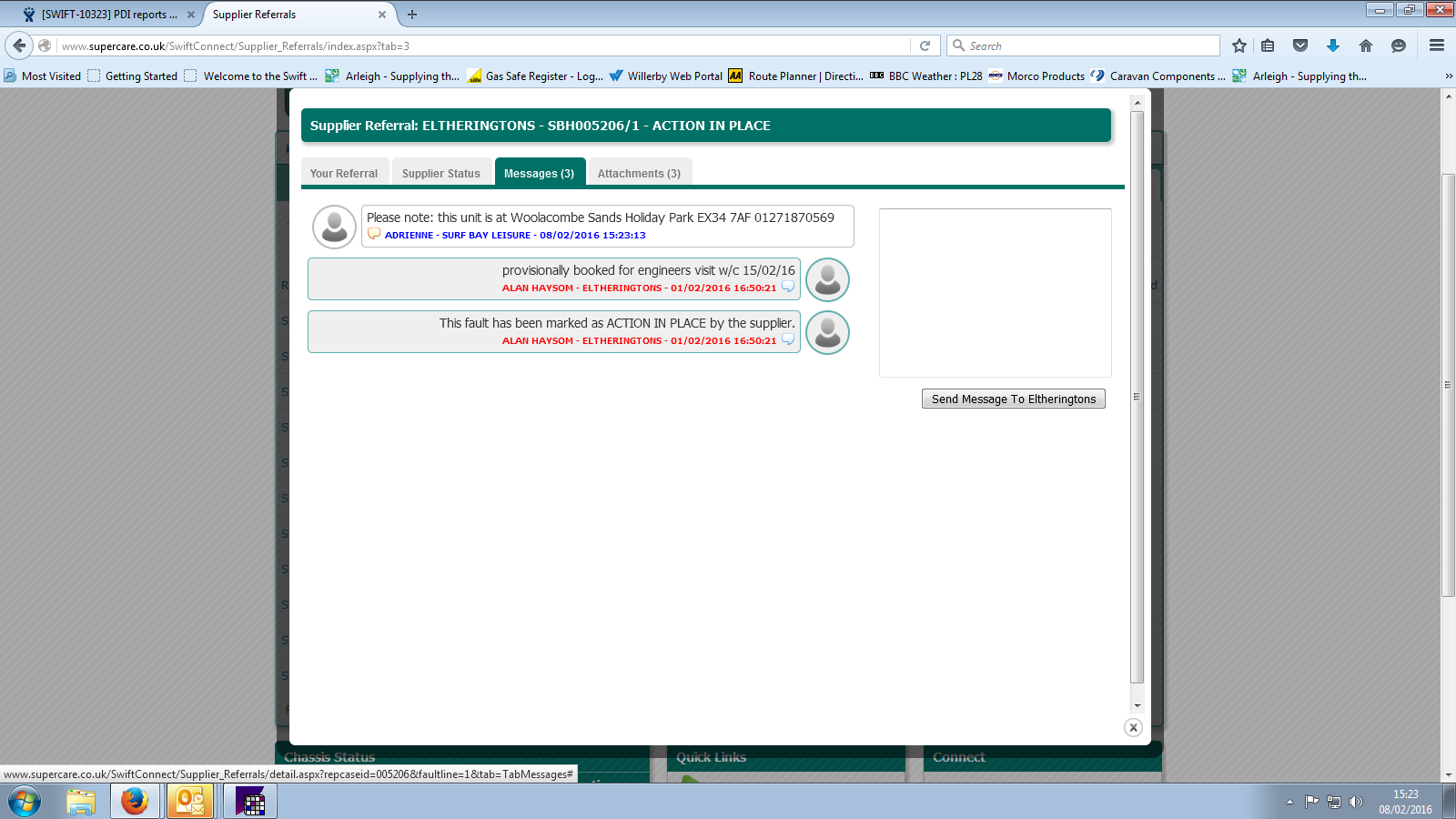1456x819 pixels.
Task: Click Send Message To Eltheringtons button
Action: [1014, 399]
